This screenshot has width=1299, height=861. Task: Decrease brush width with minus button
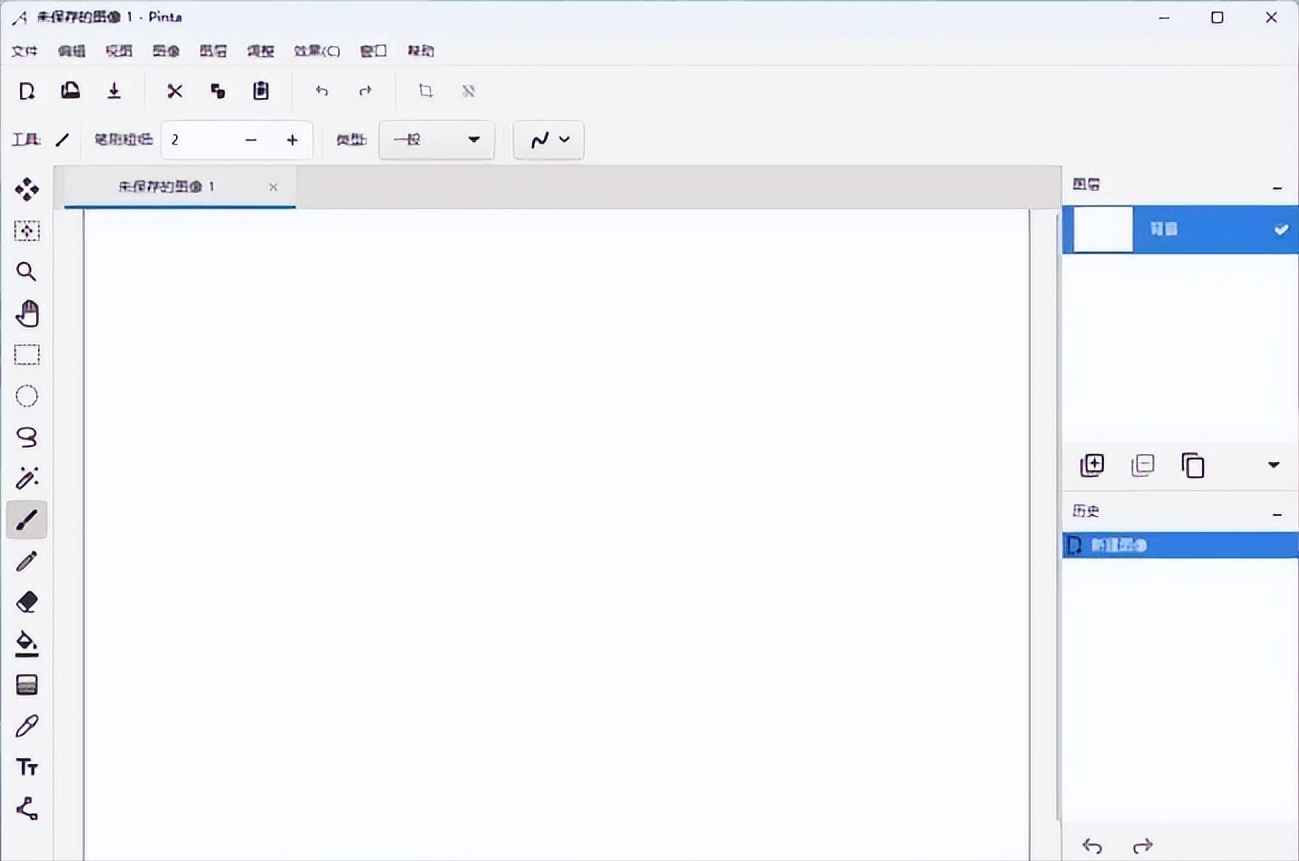(x=251, y=140)
